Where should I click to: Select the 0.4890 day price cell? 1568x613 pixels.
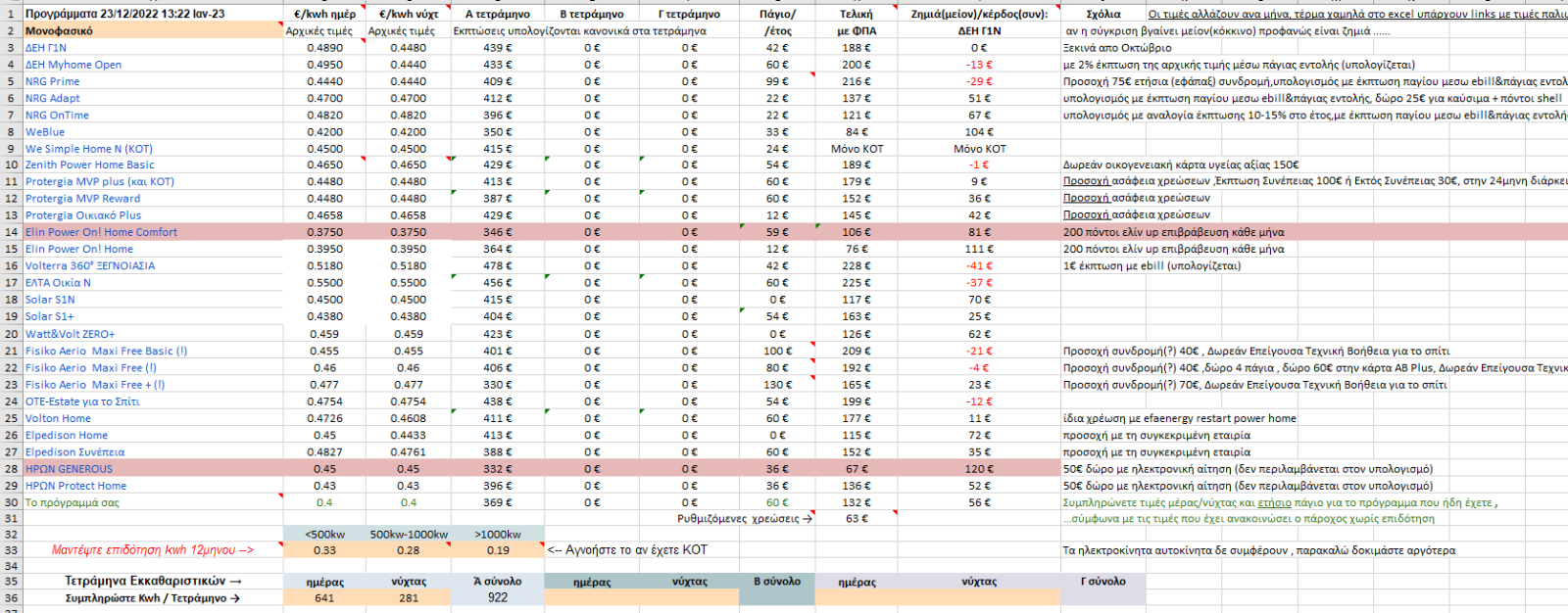[324, 47]
